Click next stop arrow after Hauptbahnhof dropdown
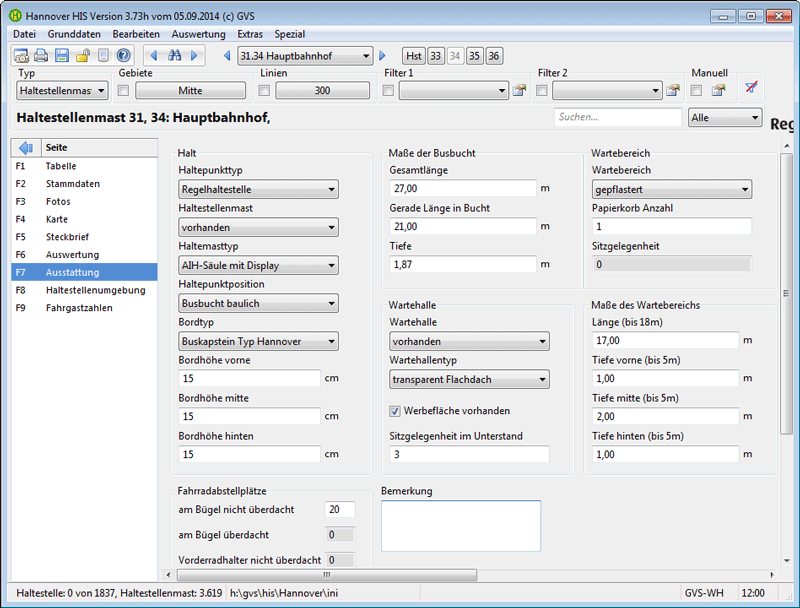Screen dimensions: 800x608 point(382,56)
